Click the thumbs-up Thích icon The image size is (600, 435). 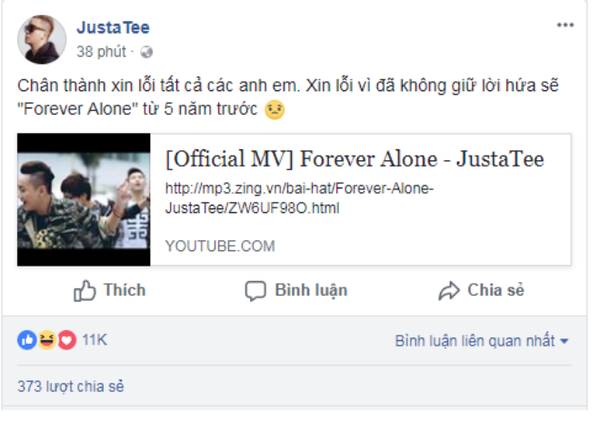pos(85,291)
